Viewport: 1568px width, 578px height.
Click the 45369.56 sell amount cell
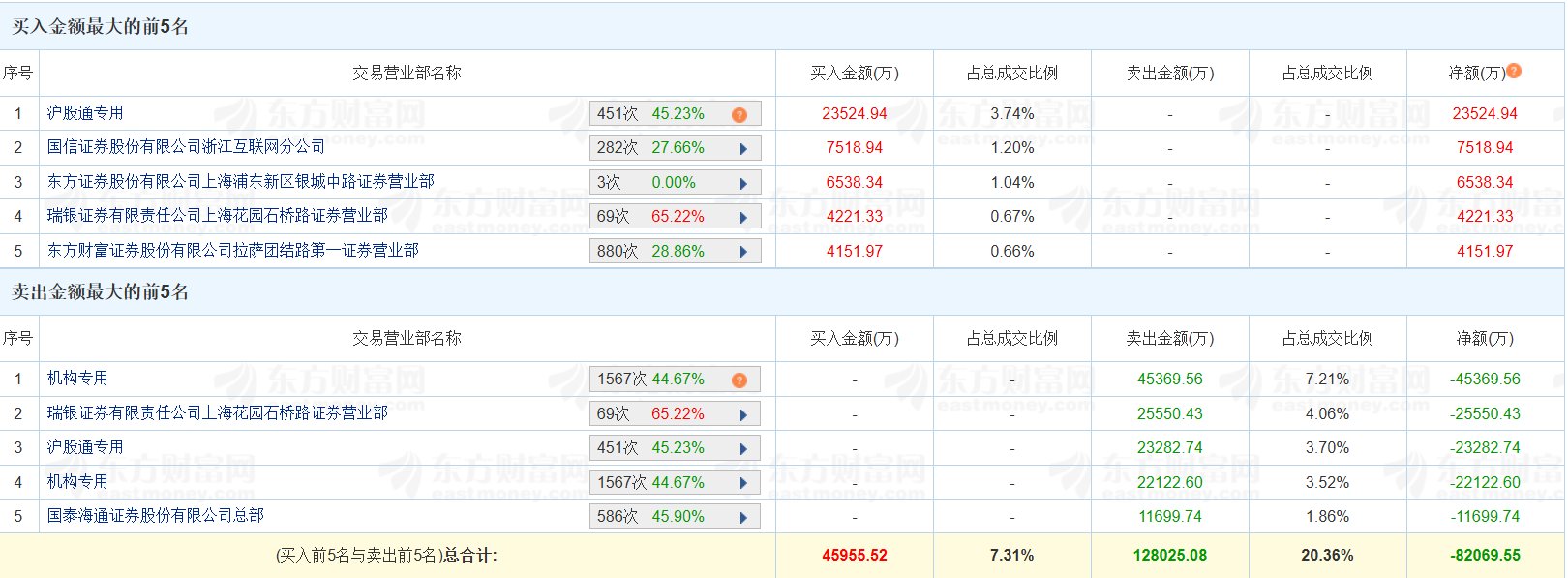pyautogui.click(x=1170, y=380)
